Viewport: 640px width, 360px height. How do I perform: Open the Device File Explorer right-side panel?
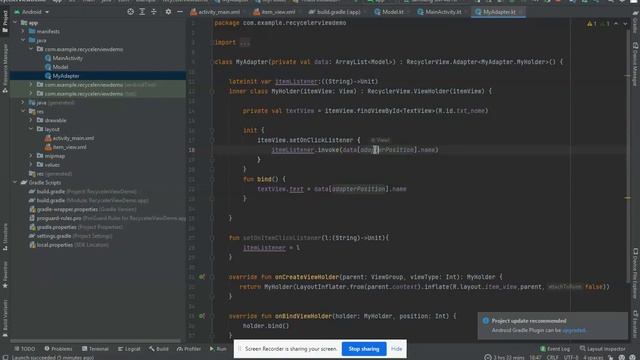pyautogui.click(x=635, y=273)
